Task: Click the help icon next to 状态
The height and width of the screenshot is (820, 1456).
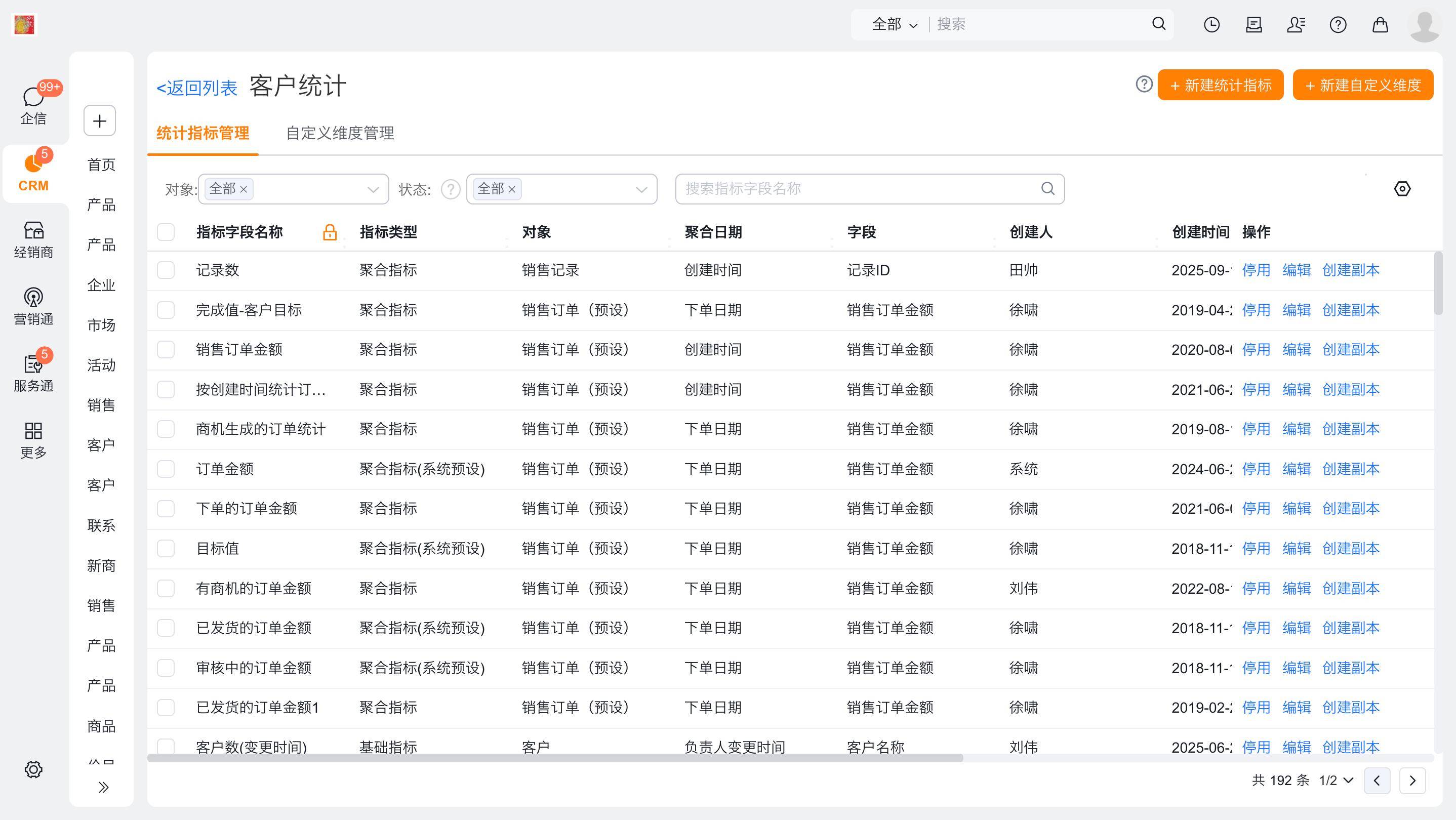Action: click(x=451, y=189)
